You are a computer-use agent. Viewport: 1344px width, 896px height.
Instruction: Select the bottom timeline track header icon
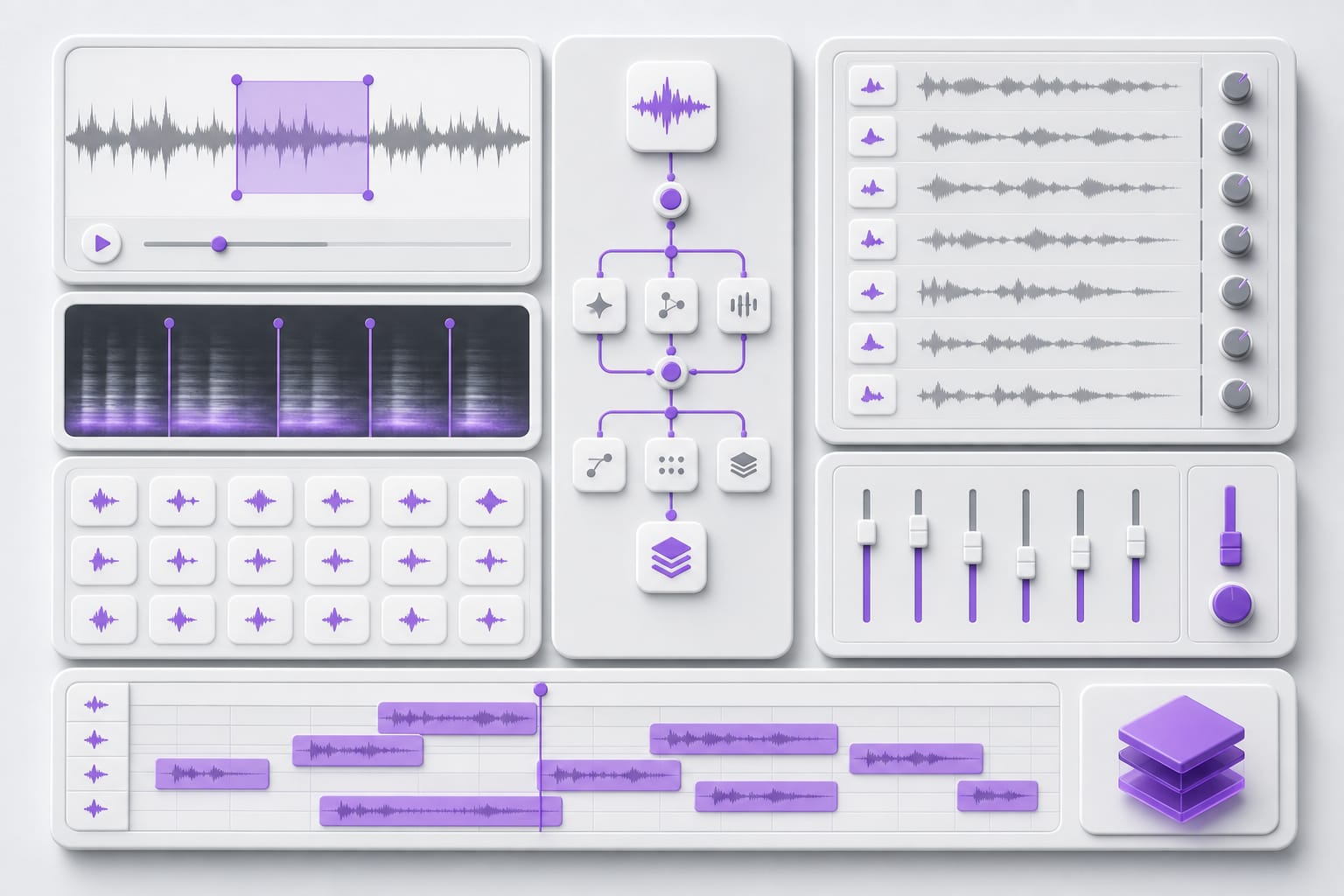pos(96,809)
